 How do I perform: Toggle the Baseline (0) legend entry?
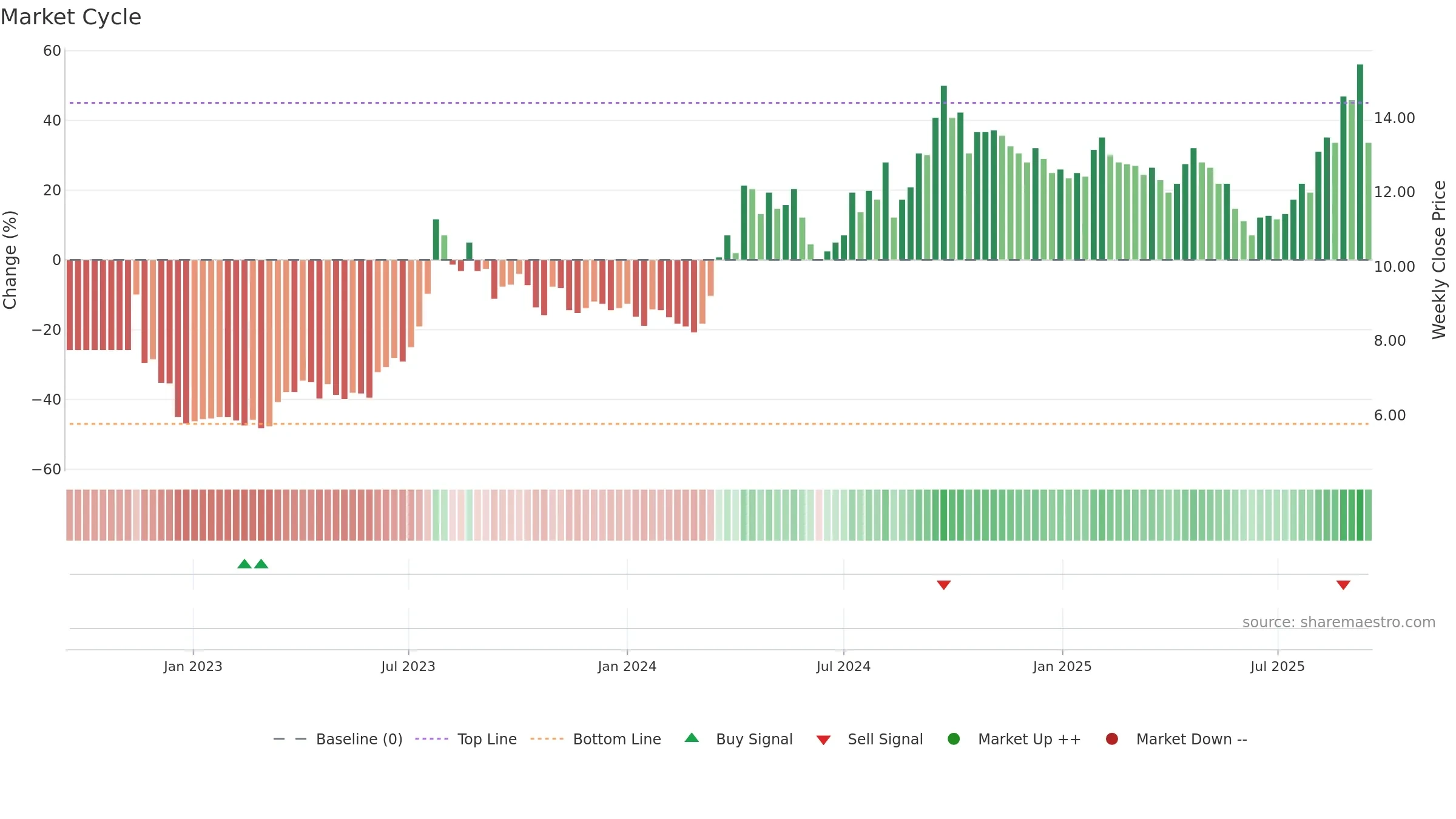pyautogui.click(x=338, y=739)
